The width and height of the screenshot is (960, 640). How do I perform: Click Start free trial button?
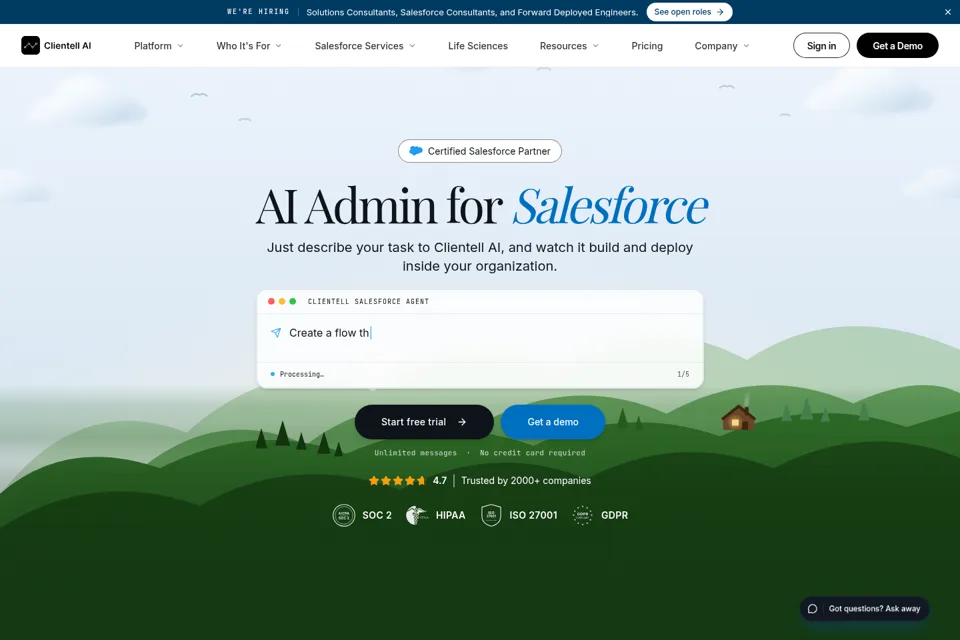[424, 422]
